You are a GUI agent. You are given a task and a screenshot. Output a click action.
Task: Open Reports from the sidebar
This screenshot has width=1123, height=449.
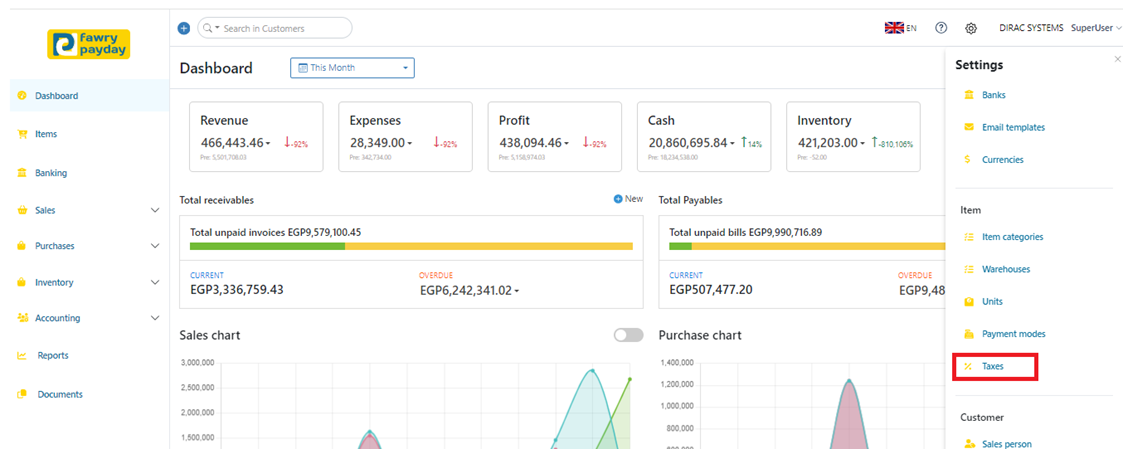[53, 355]
